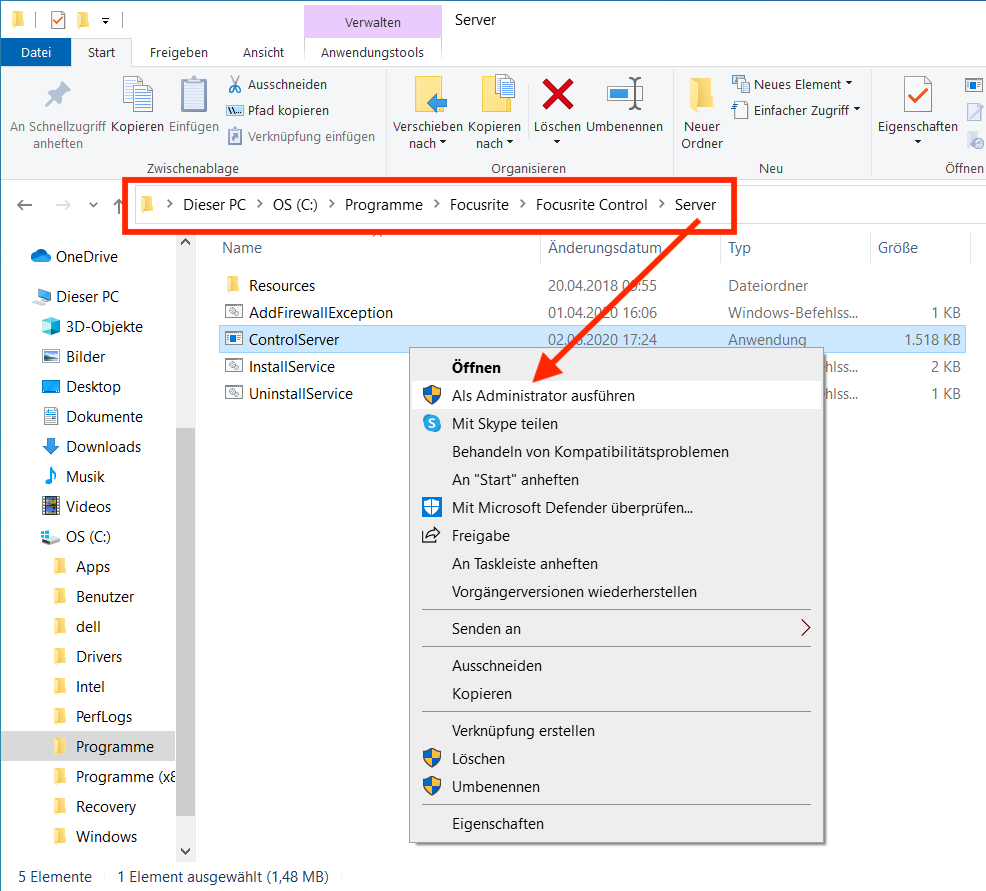Image resolution: width=986 pixels, height=891 pixels.
Task: Open the Datei tab
Action: pyautogui.click(x=36, y=52)
